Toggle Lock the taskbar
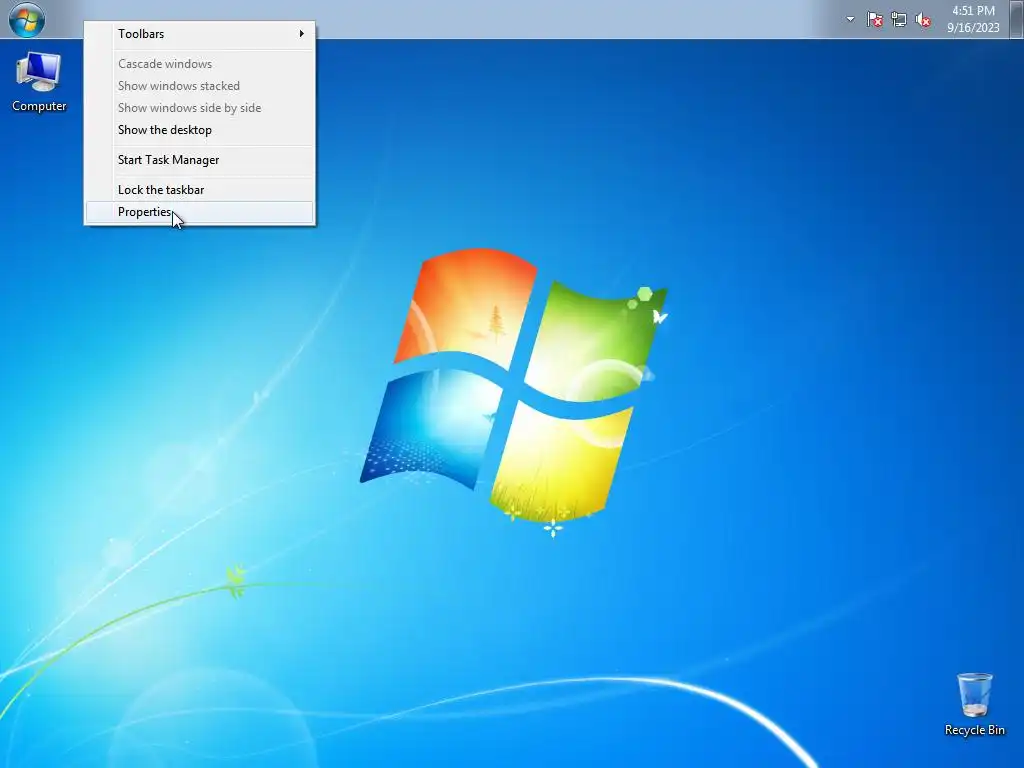Screen dimensions: 1024x768 pyautogui.click(x=200, y=190)
